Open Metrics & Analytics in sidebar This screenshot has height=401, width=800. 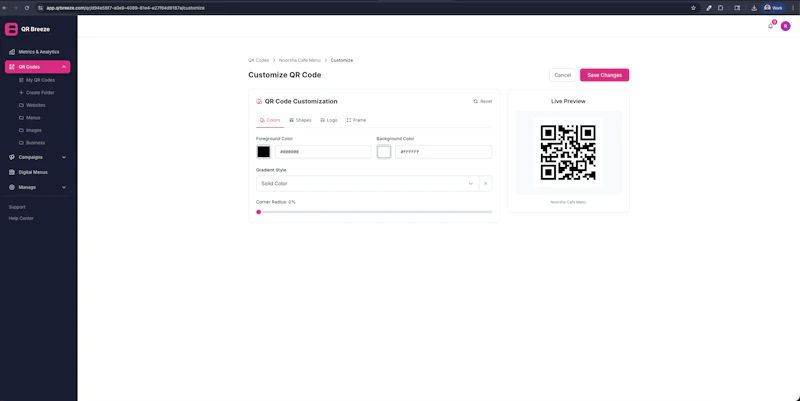coord(38,52)
